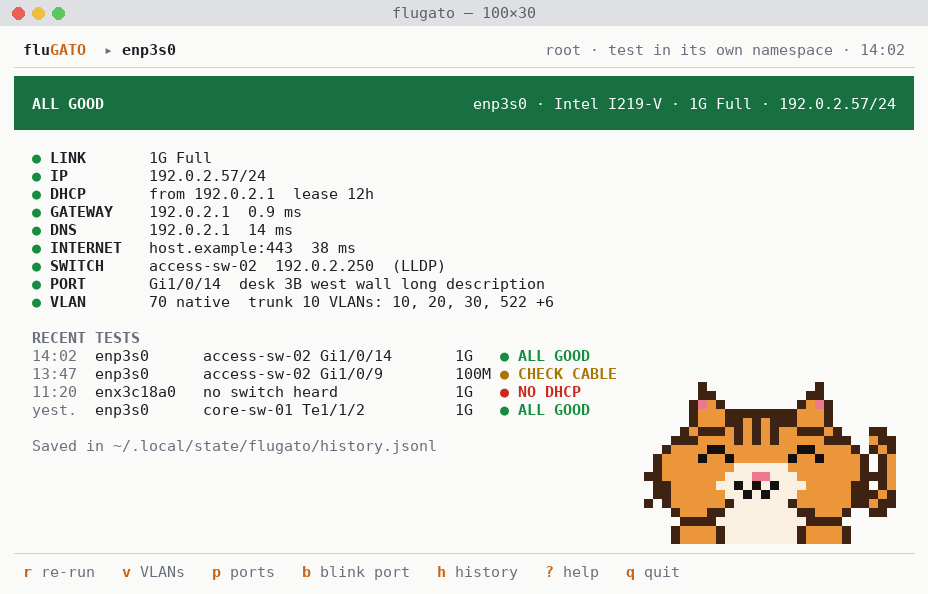This screenshot has width=928, height=594.
Task: Click the amber dot beside CHECK CABLE
Action: pyautogui.click(x=504, y=375)
